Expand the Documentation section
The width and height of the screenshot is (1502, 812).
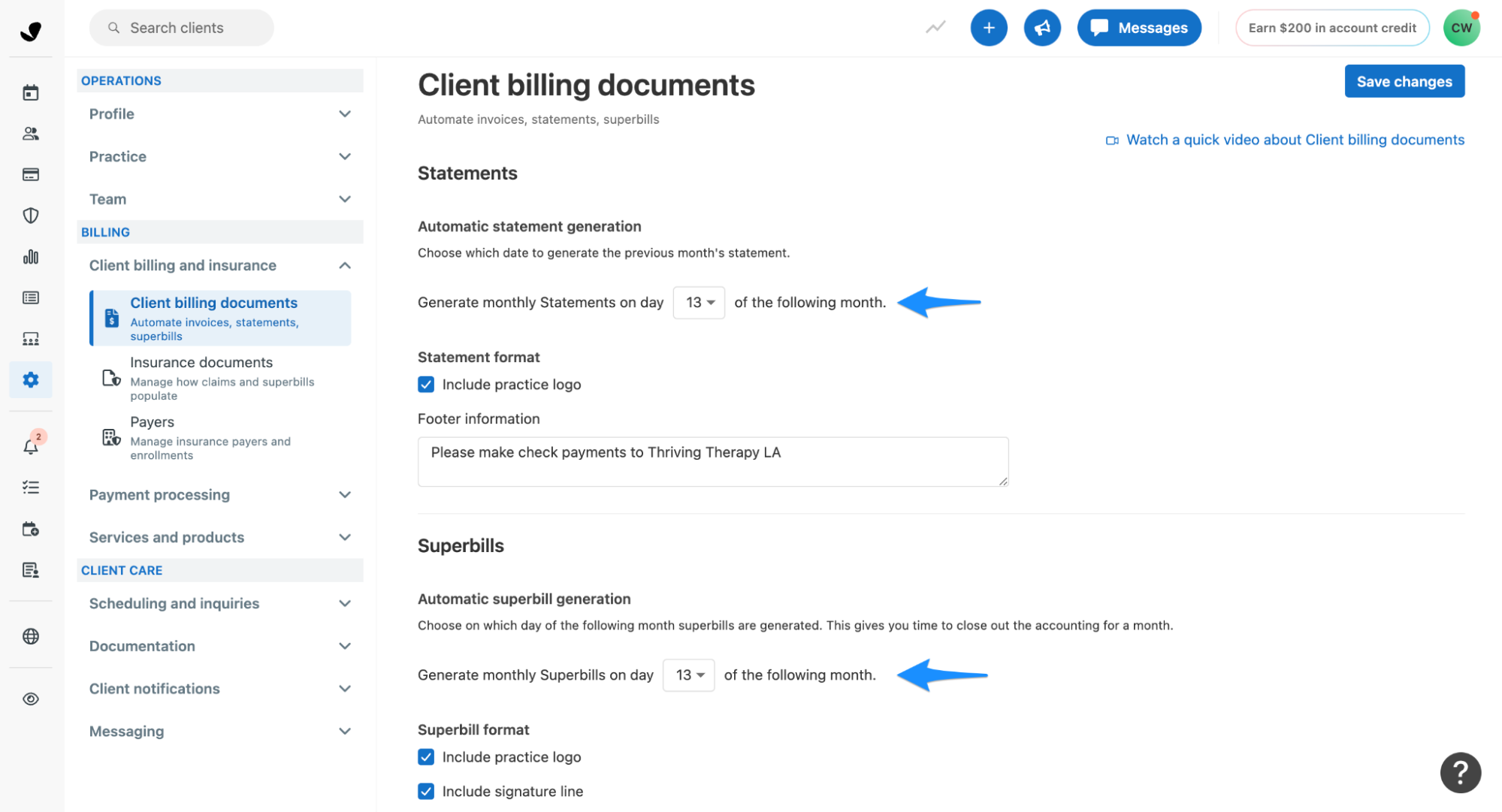click(219, 646)
